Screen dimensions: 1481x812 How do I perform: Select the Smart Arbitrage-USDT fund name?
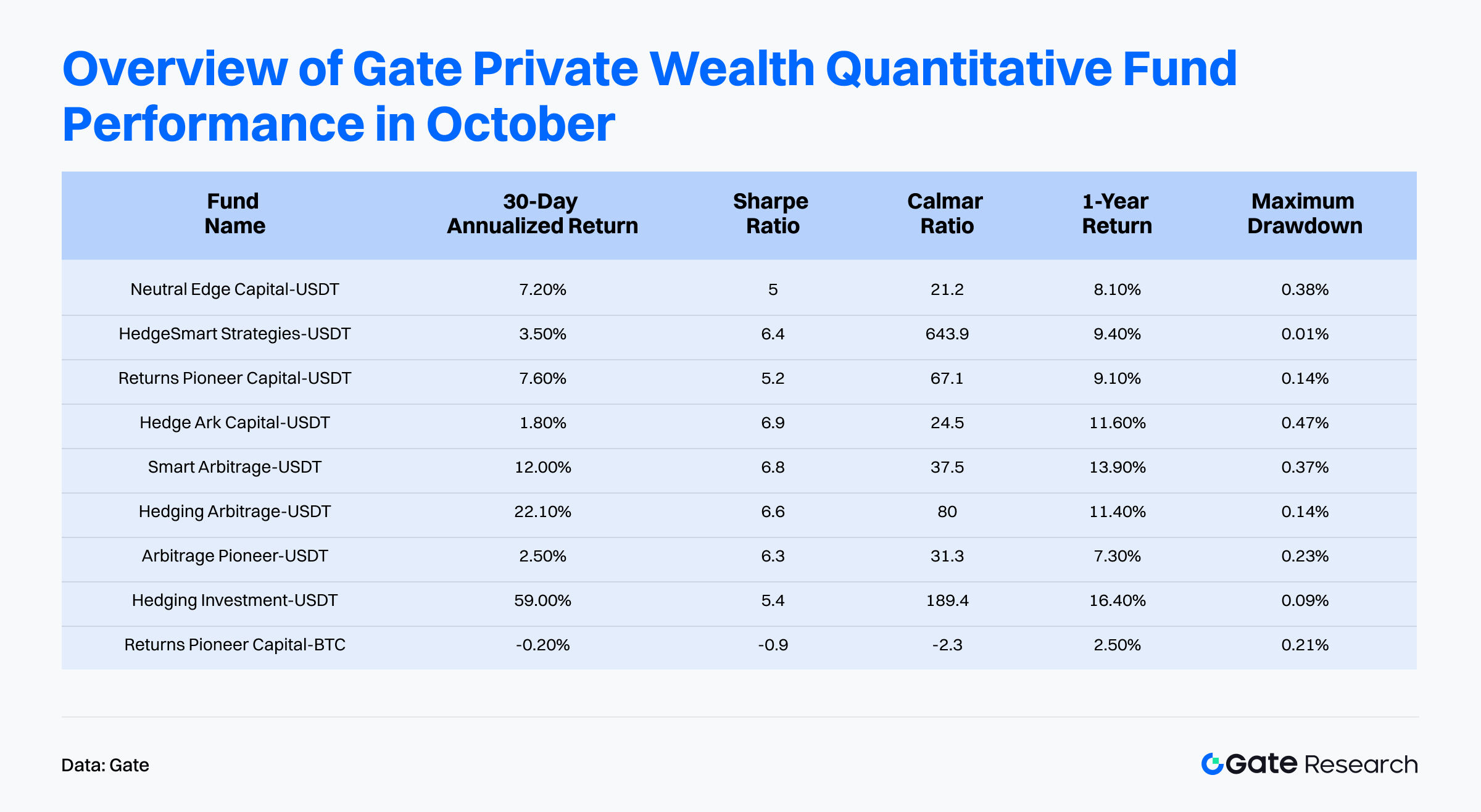[x=234, y=467]
